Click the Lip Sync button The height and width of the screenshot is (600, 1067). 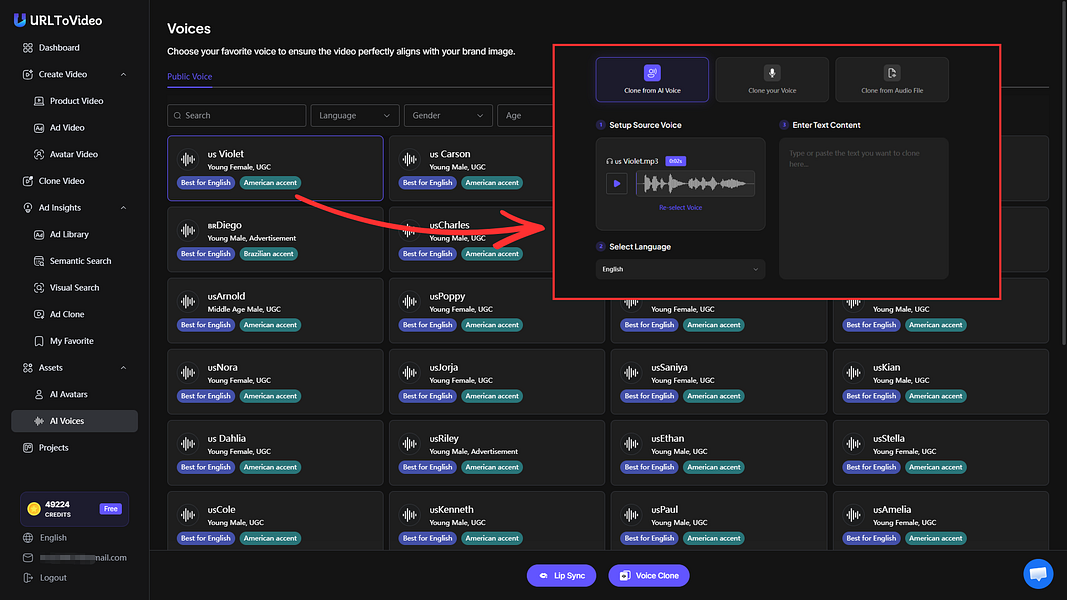561,576
